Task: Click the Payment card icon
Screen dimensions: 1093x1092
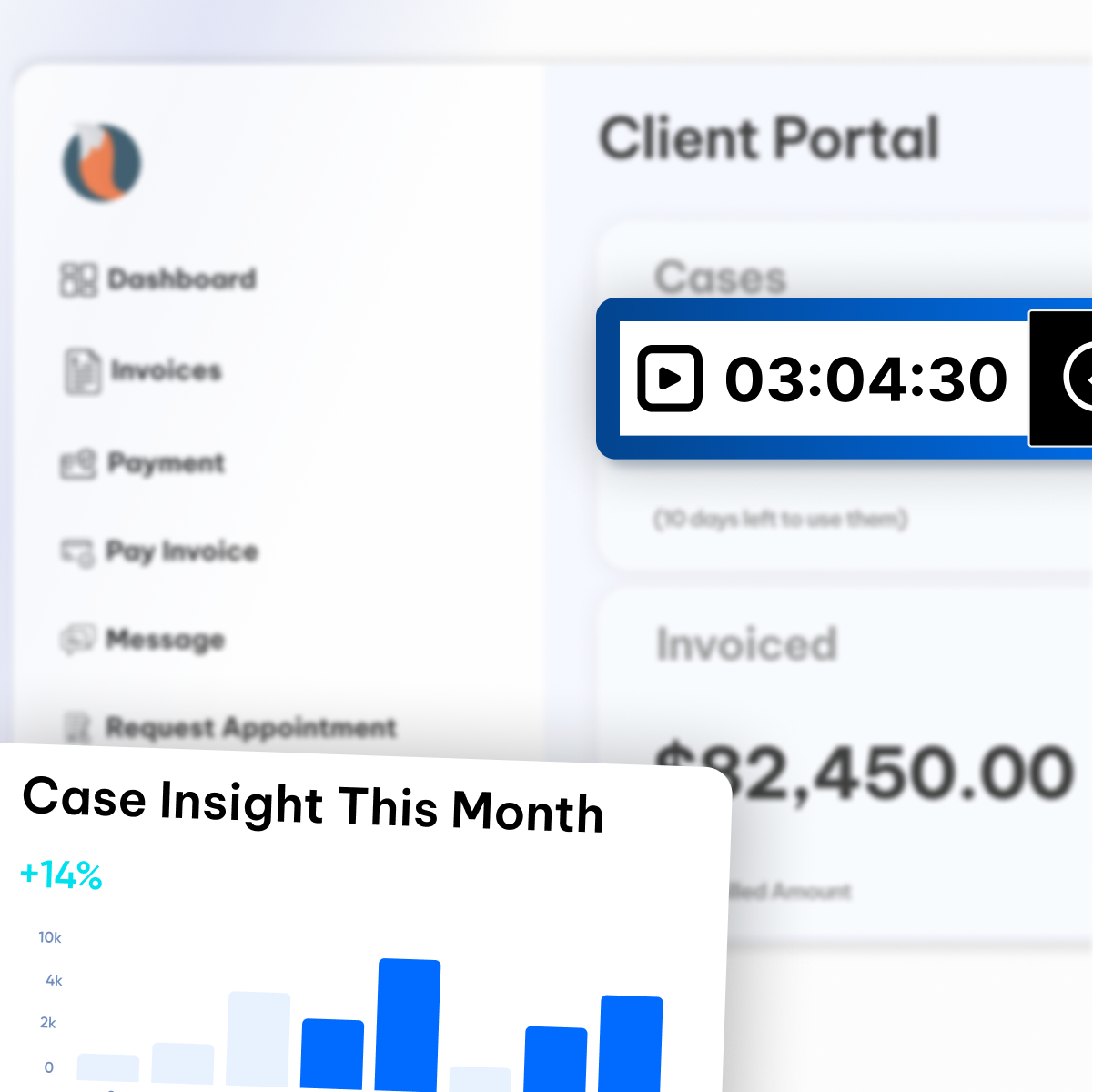Action: click(x=77, y=463)
